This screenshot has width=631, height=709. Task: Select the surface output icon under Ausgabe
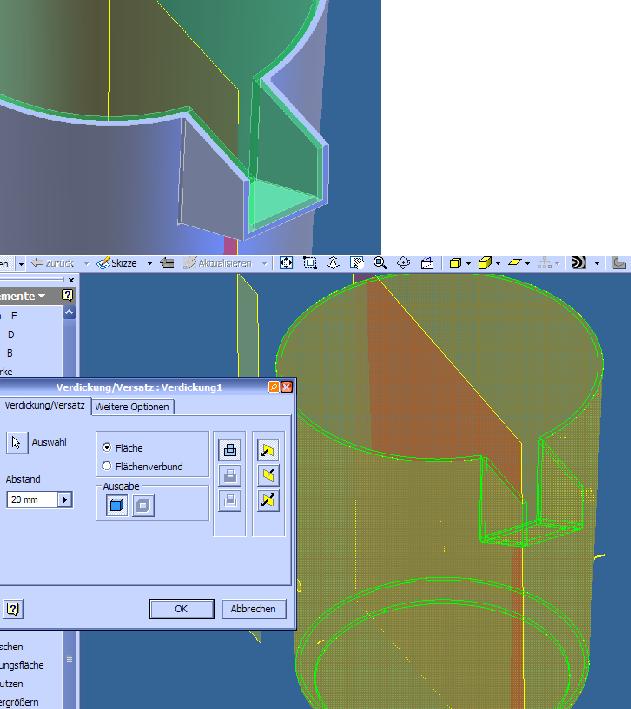[142, 505]
